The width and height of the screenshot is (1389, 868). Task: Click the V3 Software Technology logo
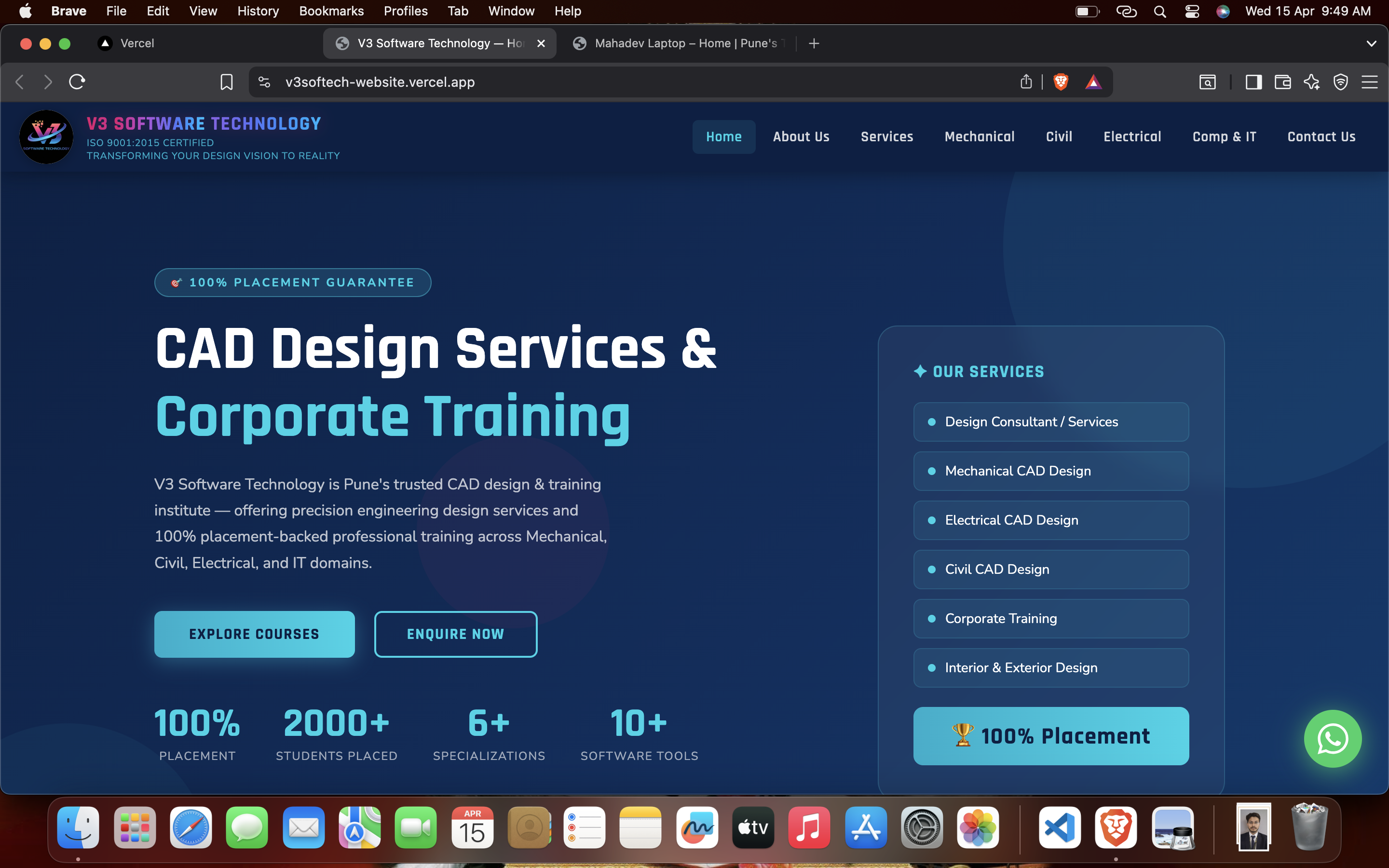[x=46, y=136]
